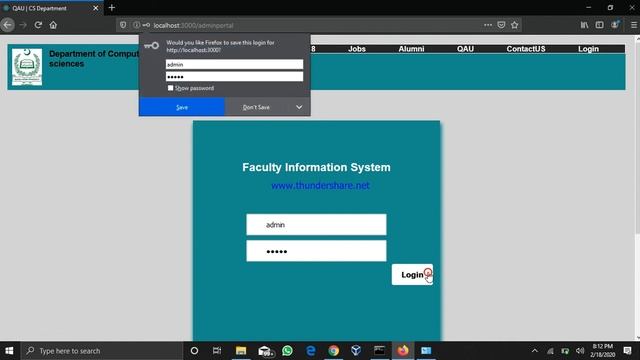
Task: Click the department logo image
Action: [x=27, y=67]
